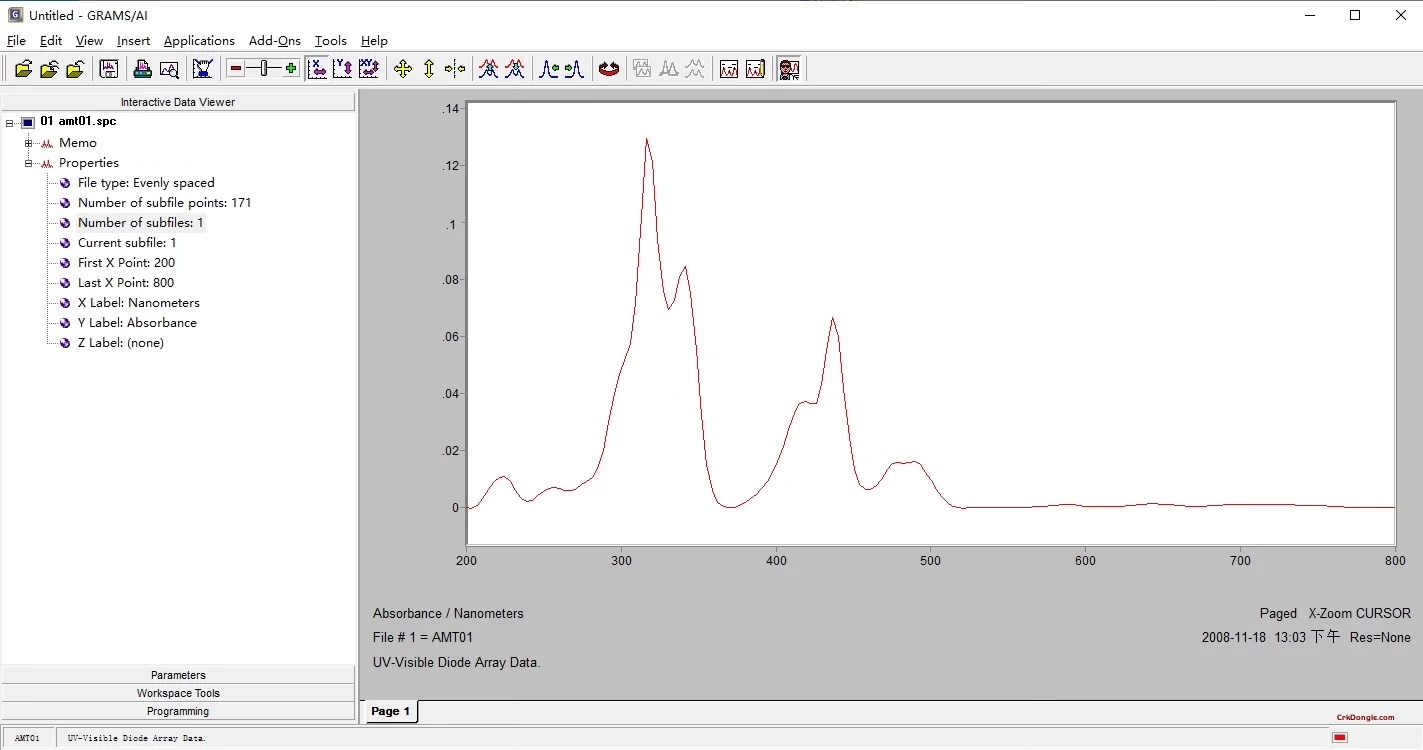Select the 'Y Label: Absorbance' property
1423x750 pixels.
(137, 322)
